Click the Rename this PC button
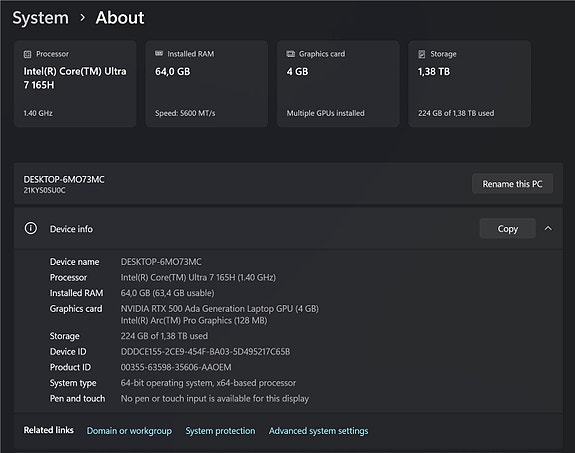This screenshot has height=453, width=575. pos(512,184)
